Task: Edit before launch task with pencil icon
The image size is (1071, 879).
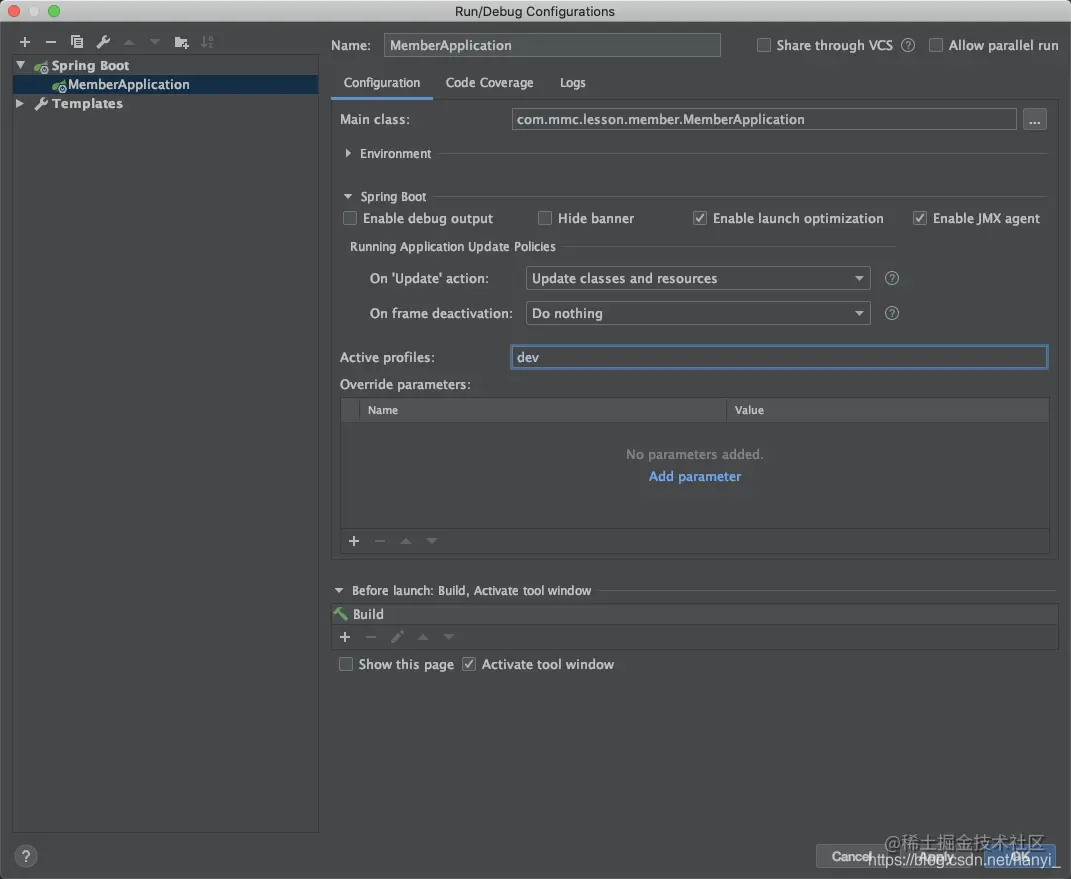Action: click(397, 637)
